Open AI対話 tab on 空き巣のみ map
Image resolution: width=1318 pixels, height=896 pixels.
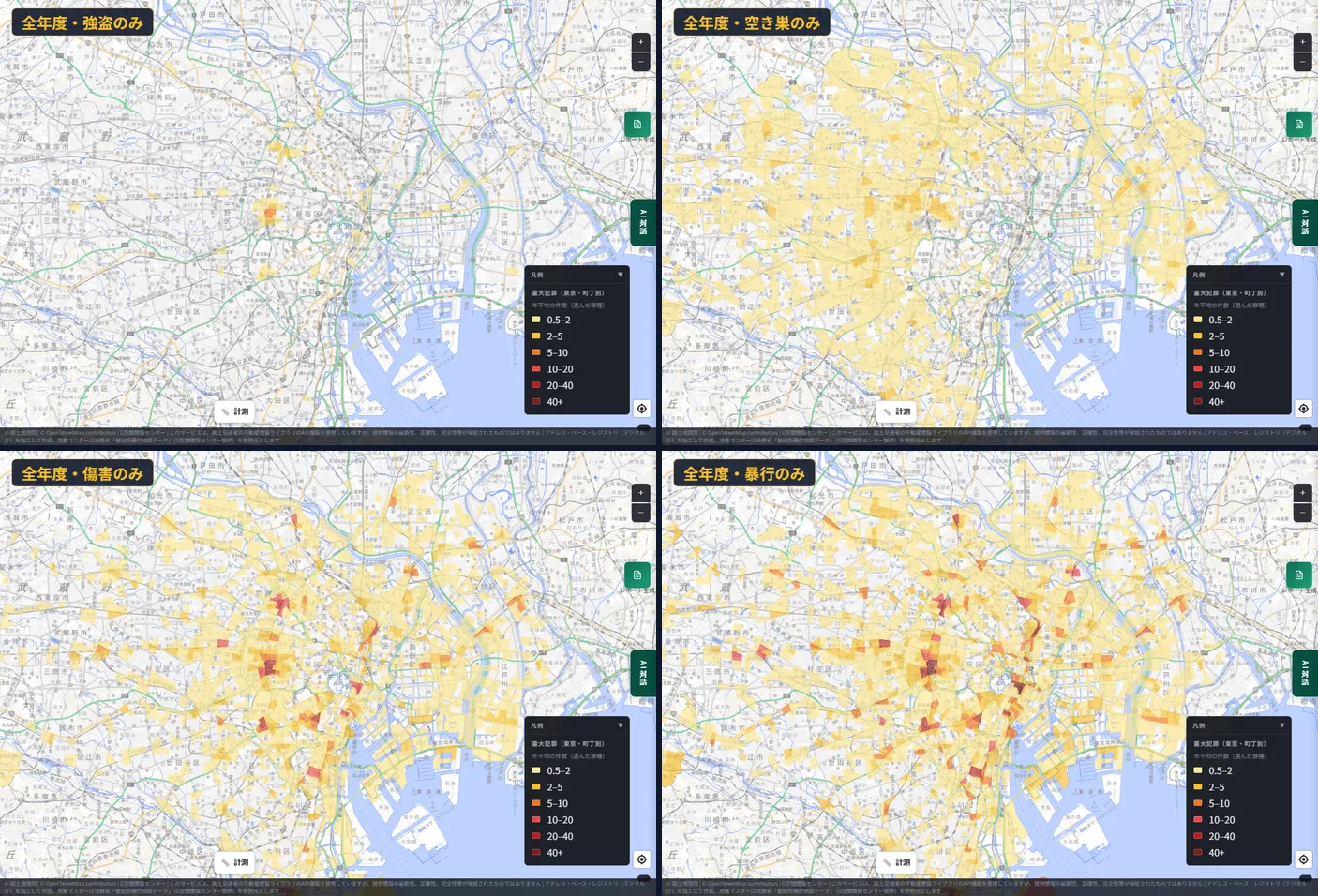coord(1305,222)
